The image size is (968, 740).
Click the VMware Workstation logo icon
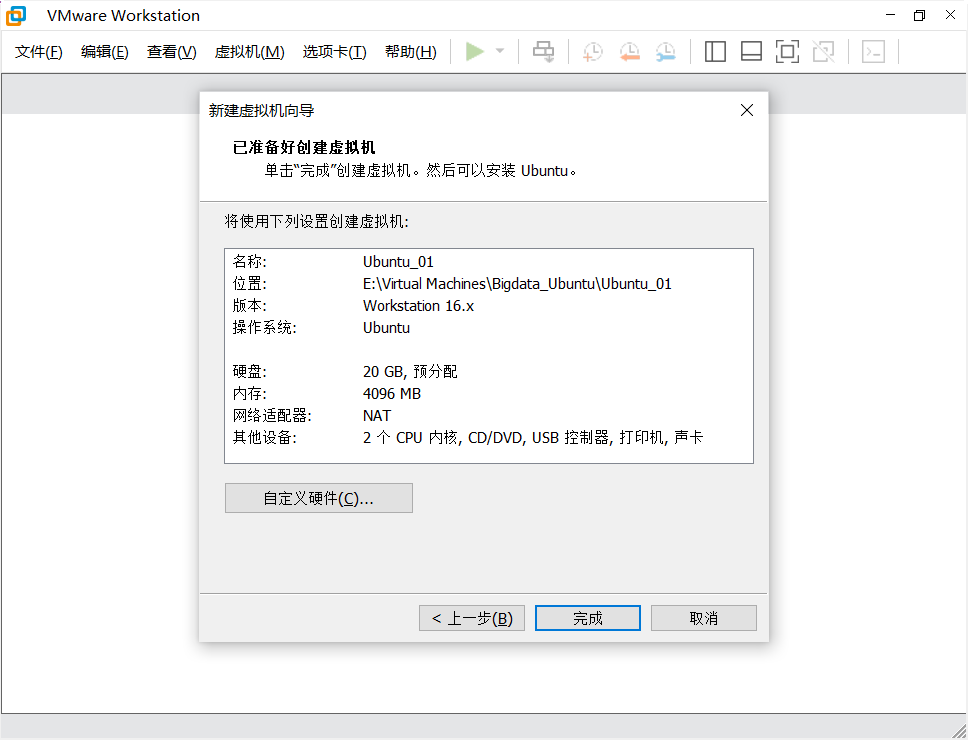coord(16,15)
